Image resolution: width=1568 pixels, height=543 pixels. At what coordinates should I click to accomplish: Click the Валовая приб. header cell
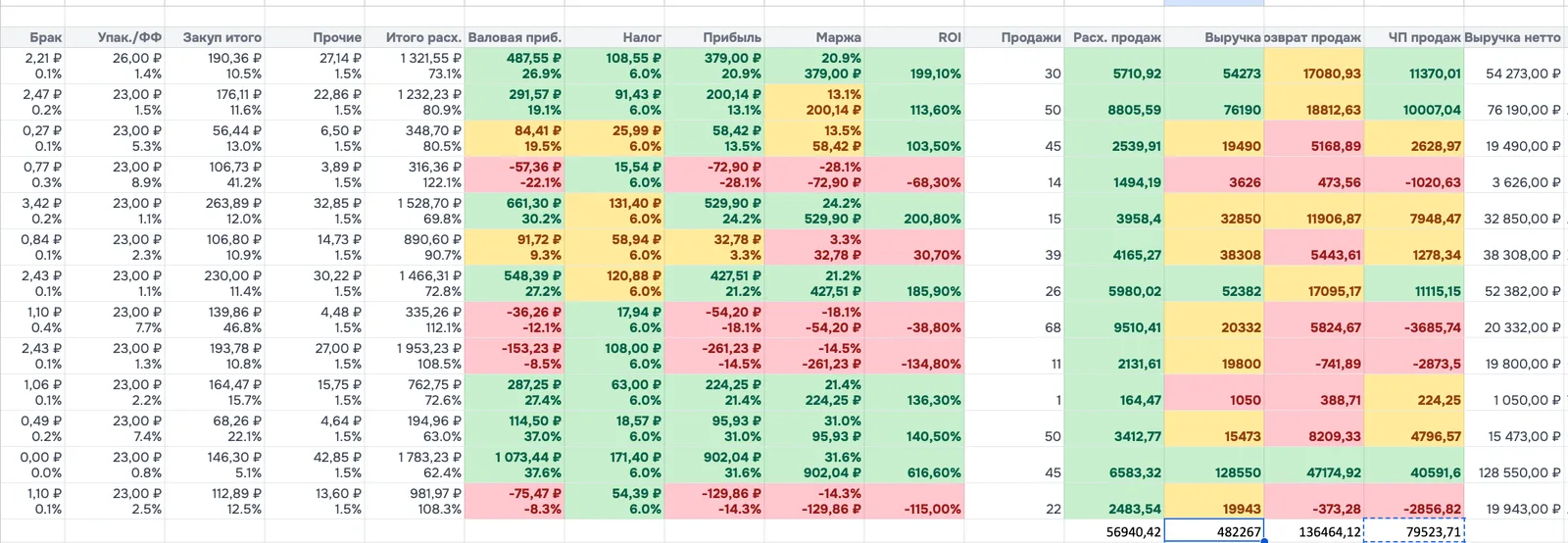point(514,37)
